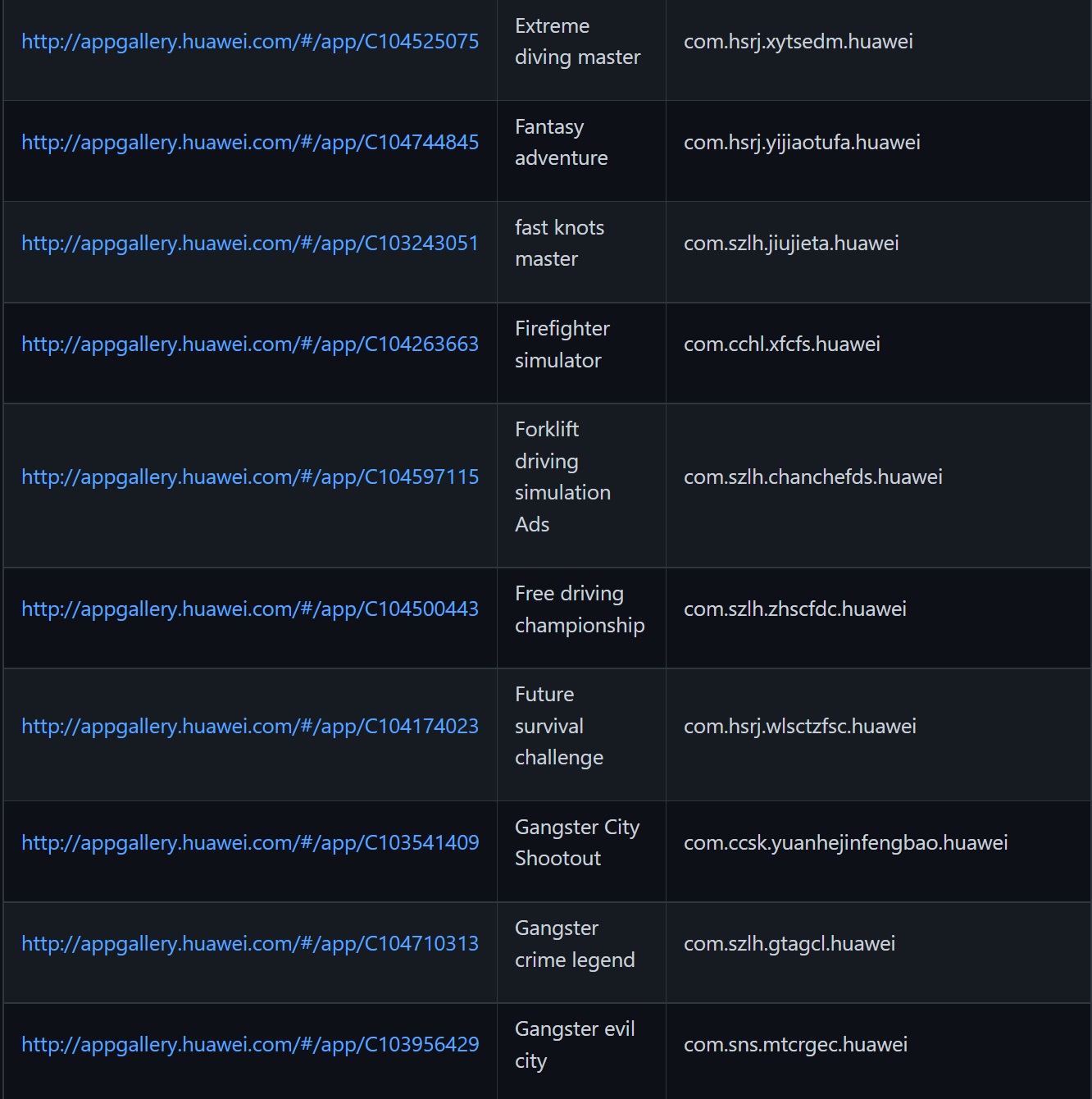Open the AppGallery link ending in C104744845
Screen dimensions: 1092x1099
click(250, 143)
